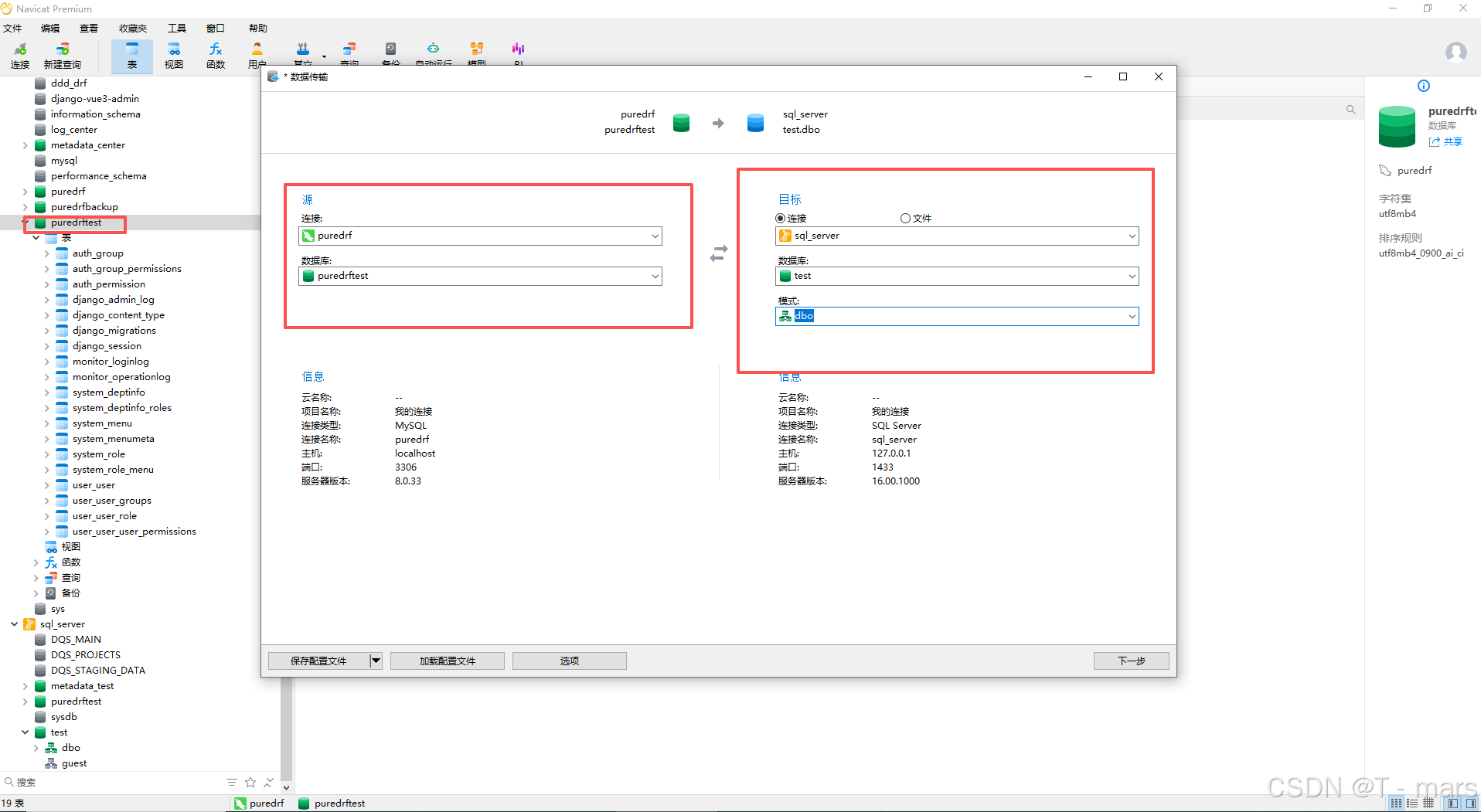
Task: Click the blue info icon in right panel
Action: tap(1424, 86)
